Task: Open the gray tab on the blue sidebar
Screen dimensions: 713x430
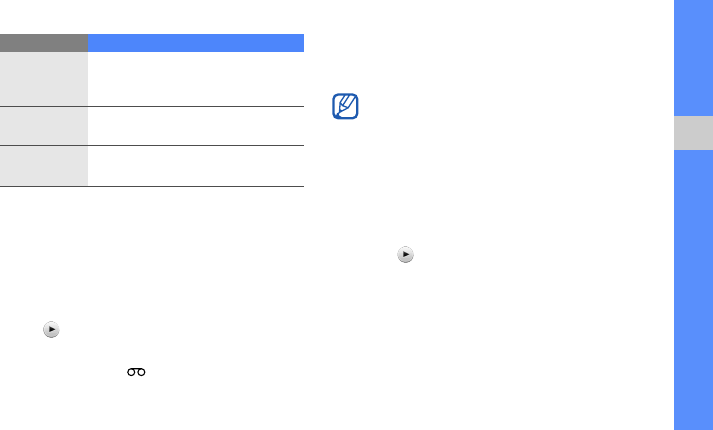Action: point(693,131)
